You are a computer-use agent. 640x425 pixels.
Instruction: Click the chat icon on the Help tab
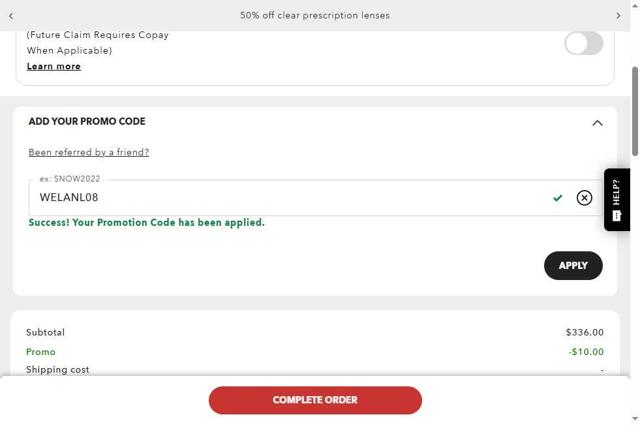coord(617,216)
